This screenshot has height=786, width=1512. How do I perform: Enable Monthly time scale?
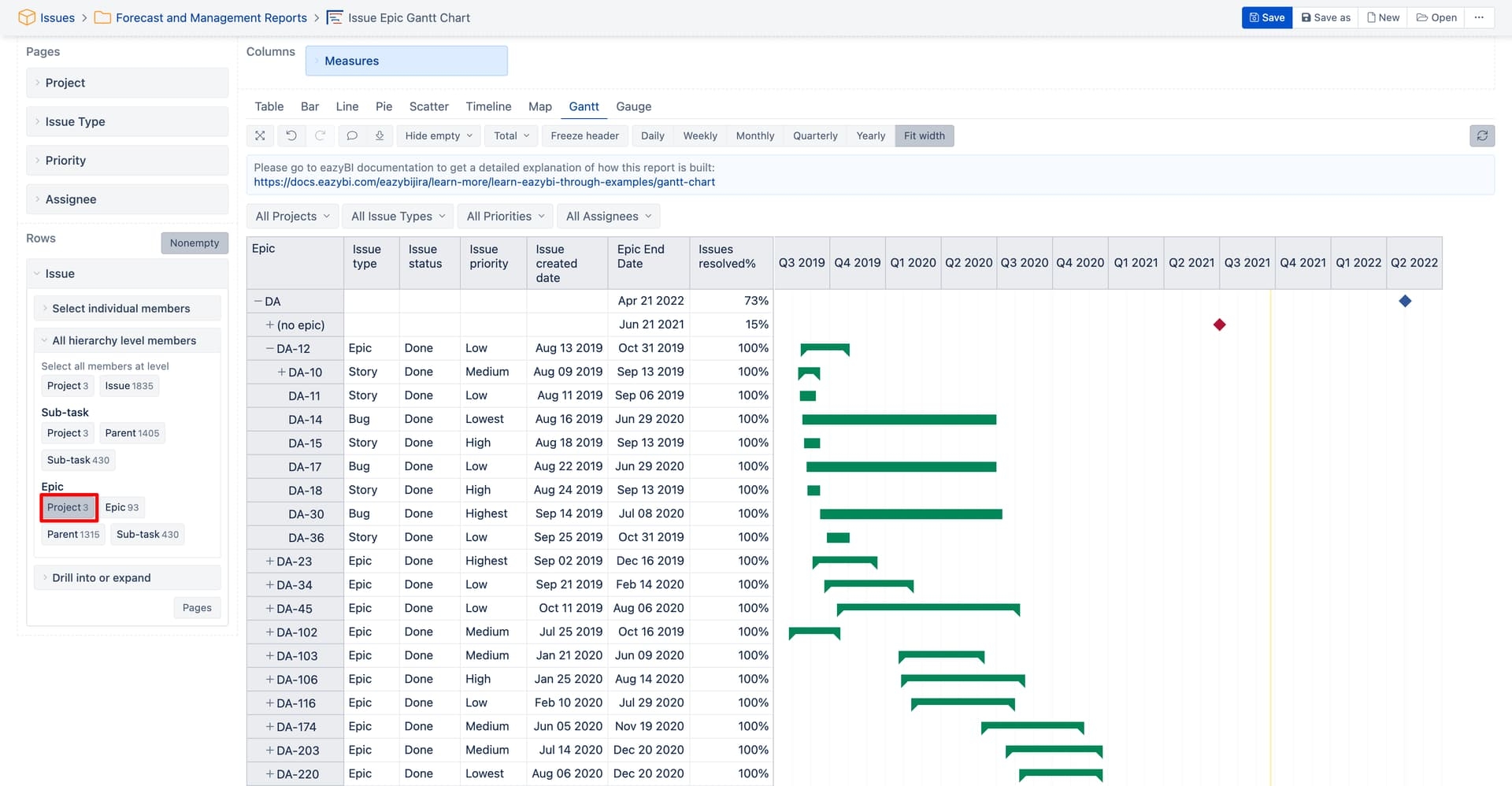pyautogui.click(x=754, y=135)
